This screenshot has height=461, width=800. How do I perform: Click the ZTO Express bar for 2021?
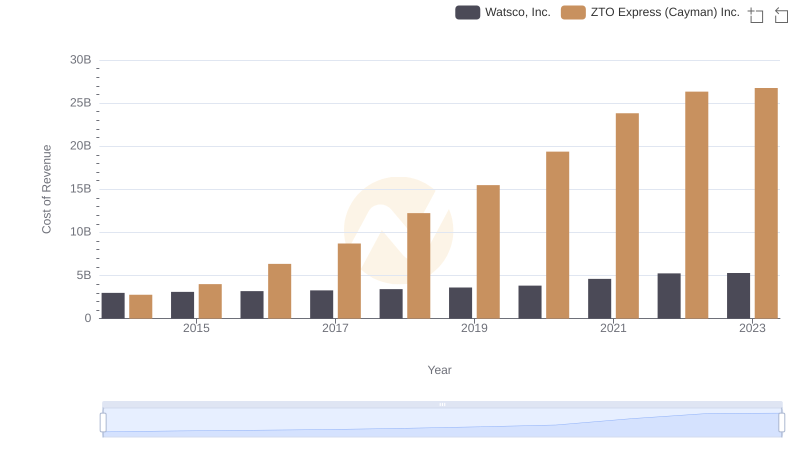pos(627,216)
